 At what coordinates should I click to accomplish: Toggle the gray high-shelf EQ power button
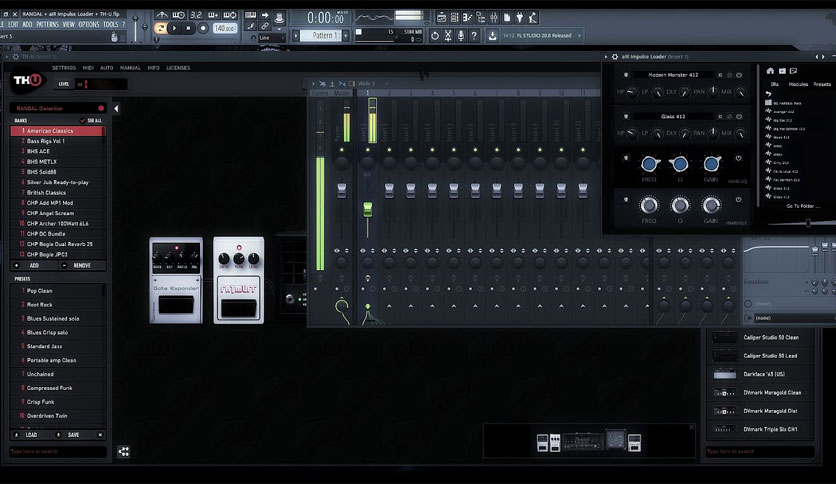point(738,200)
